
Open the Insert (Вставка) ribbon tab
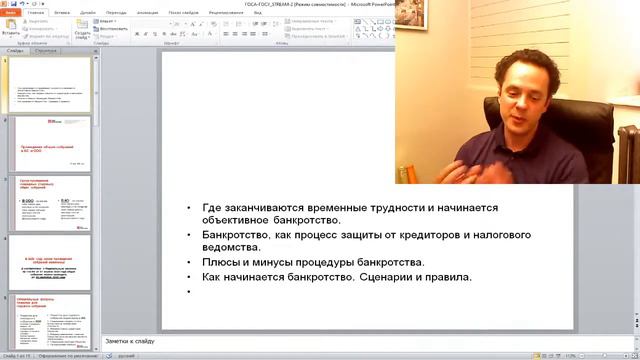[62, 13]
